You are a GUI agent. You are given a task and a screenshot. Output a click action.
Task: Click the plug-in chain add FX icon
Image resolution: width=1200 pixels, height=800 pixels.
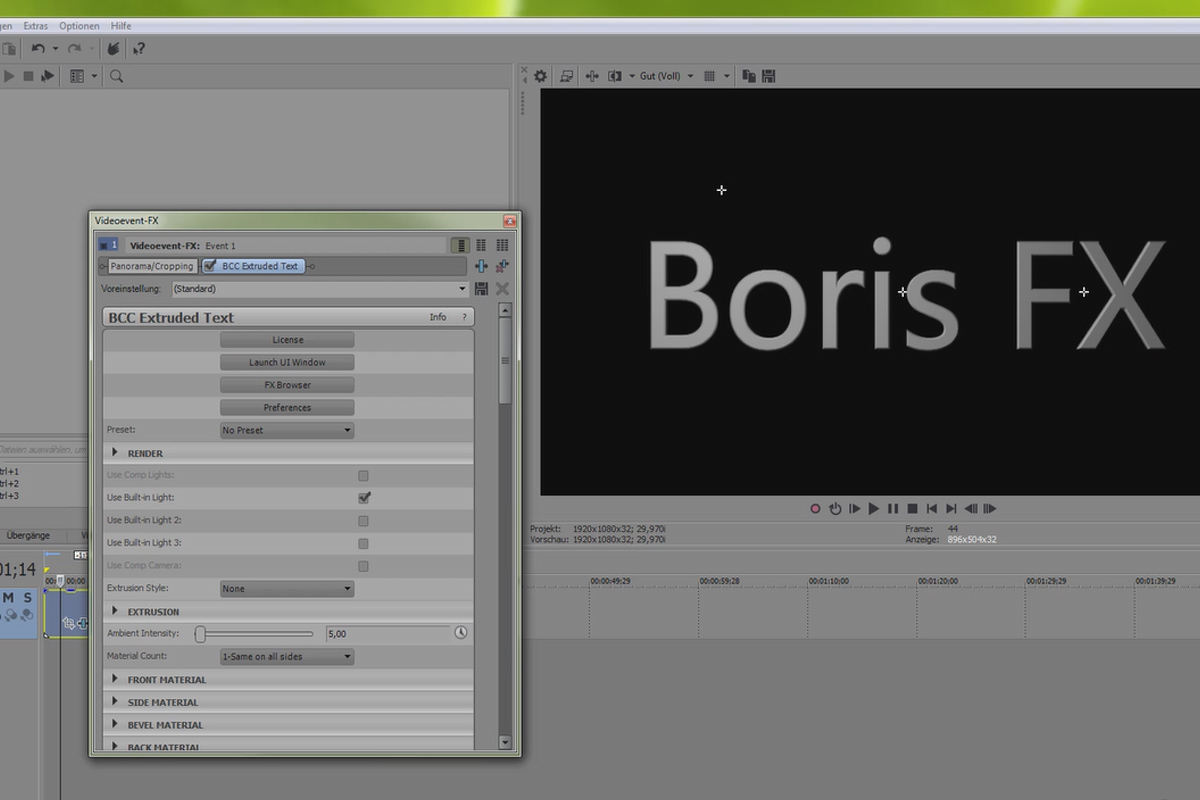click(481, 266)
